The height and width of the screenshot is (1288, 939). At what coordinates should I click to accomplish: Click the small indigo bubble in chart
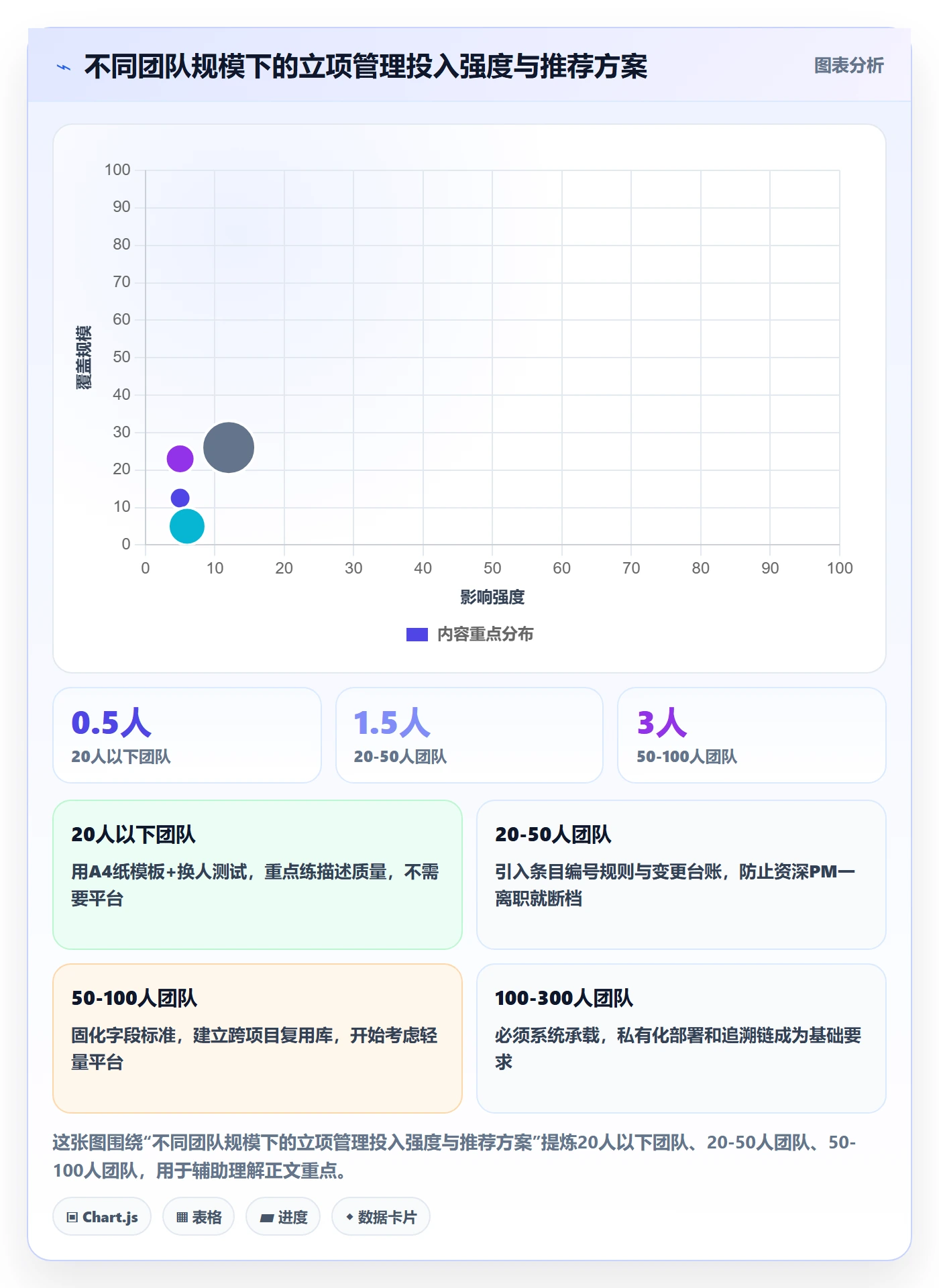(x=180, y=498)
